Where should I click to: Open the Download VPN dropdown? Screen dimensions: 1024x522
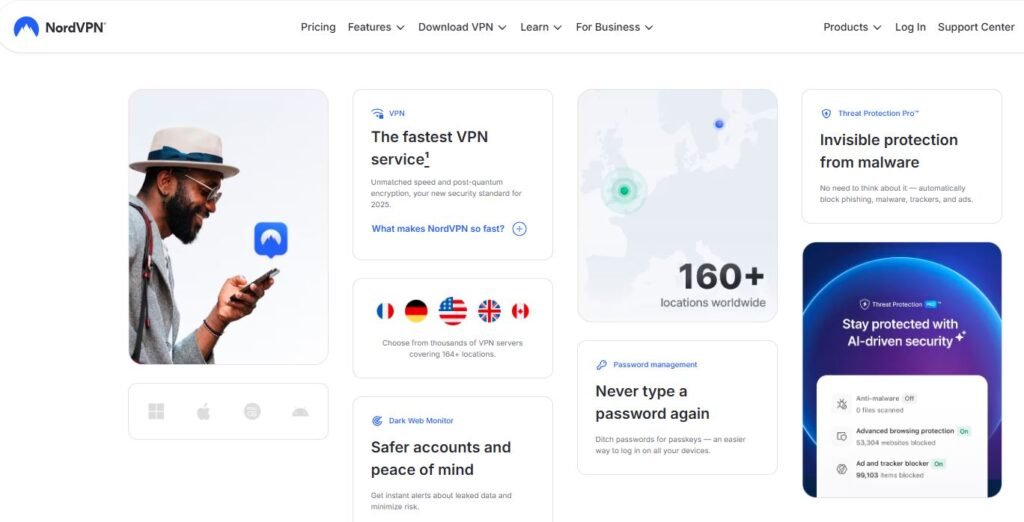click(462, 27)
